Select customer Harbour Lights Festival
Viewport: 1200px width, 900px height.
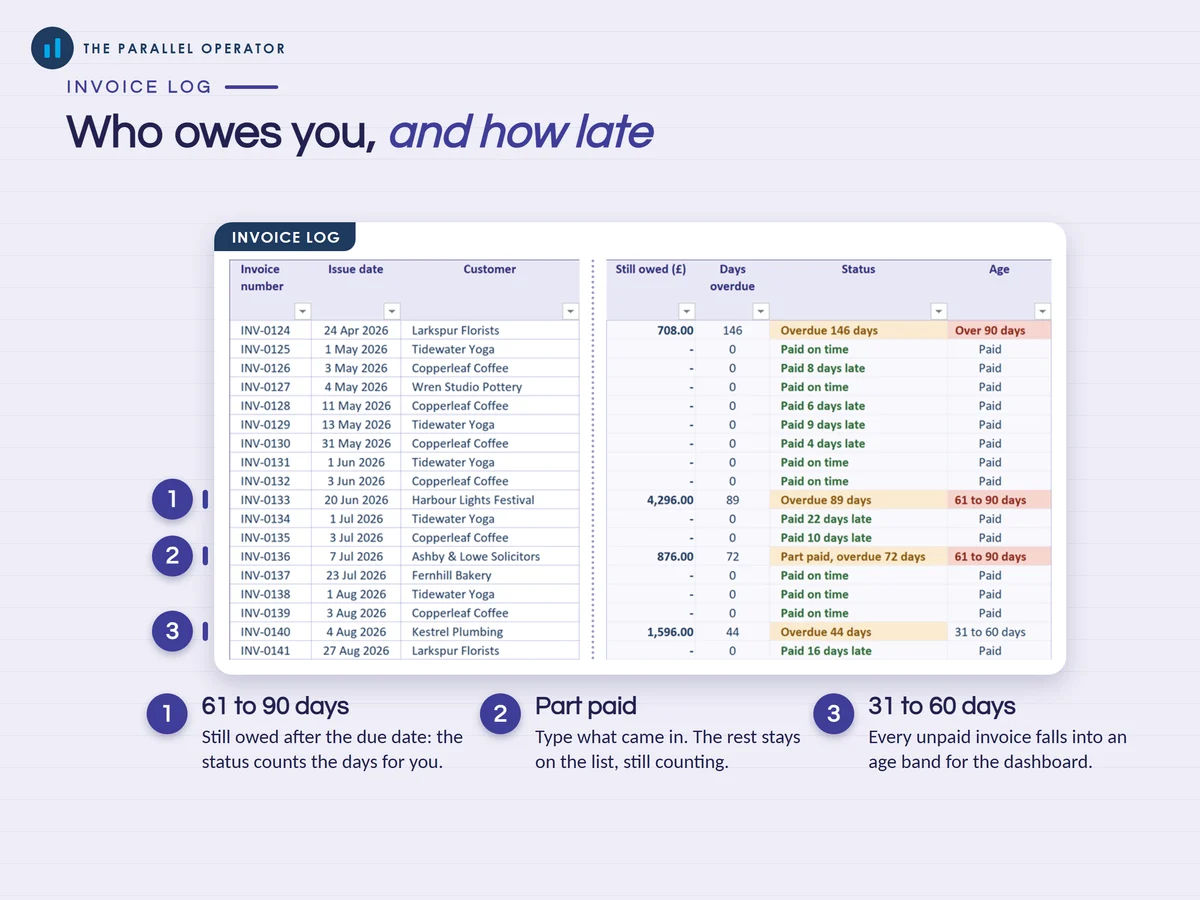473,500
